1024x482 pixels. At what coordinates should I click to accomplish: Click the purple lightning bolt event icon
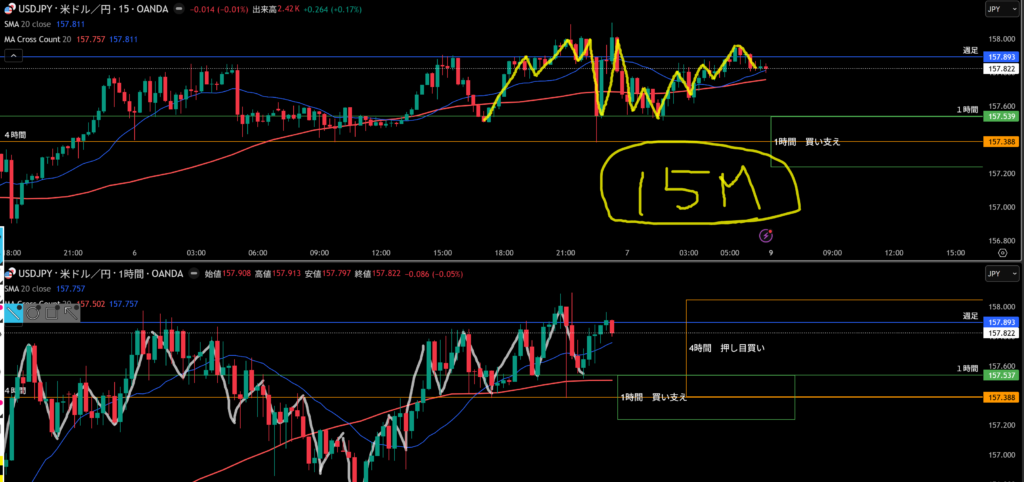(x=765, y=236)
